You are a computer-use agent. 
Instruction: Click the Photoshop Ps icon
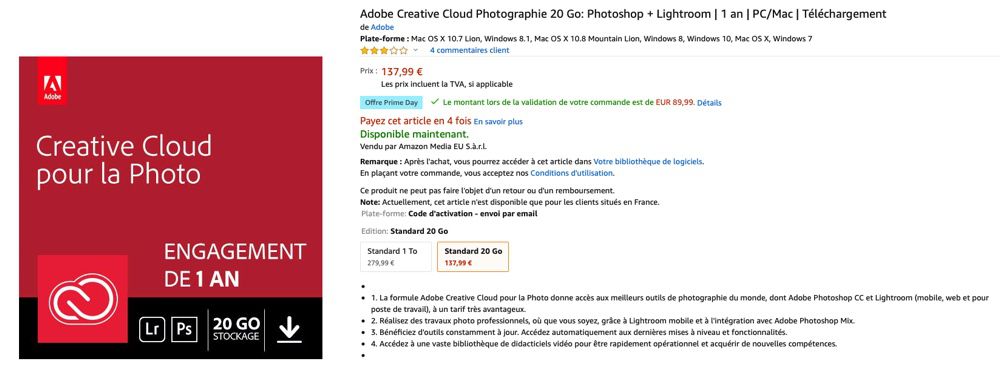coord(184,330)
